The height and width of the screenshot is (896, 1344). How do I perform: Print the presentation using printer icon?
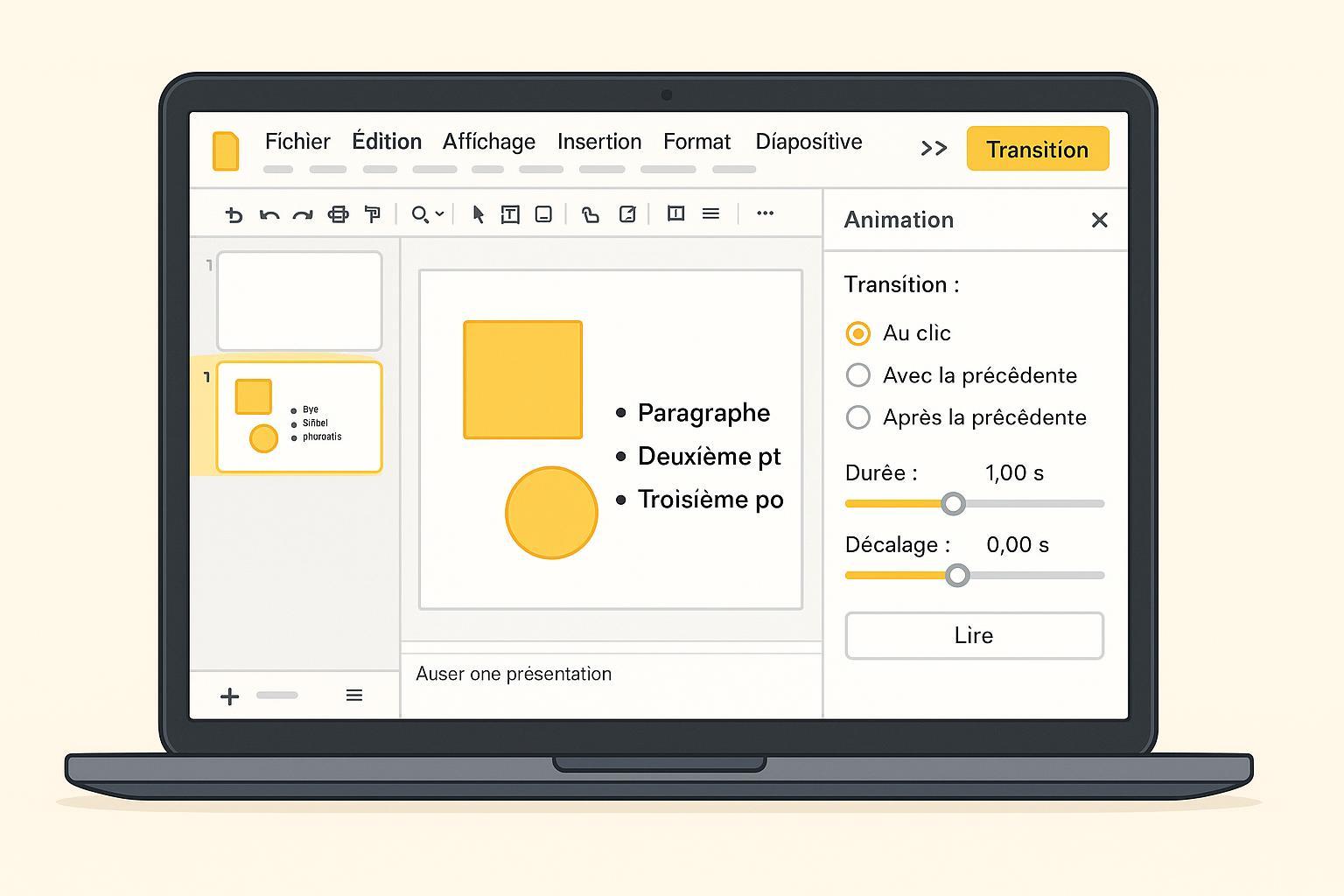click(x=338, y=214)
